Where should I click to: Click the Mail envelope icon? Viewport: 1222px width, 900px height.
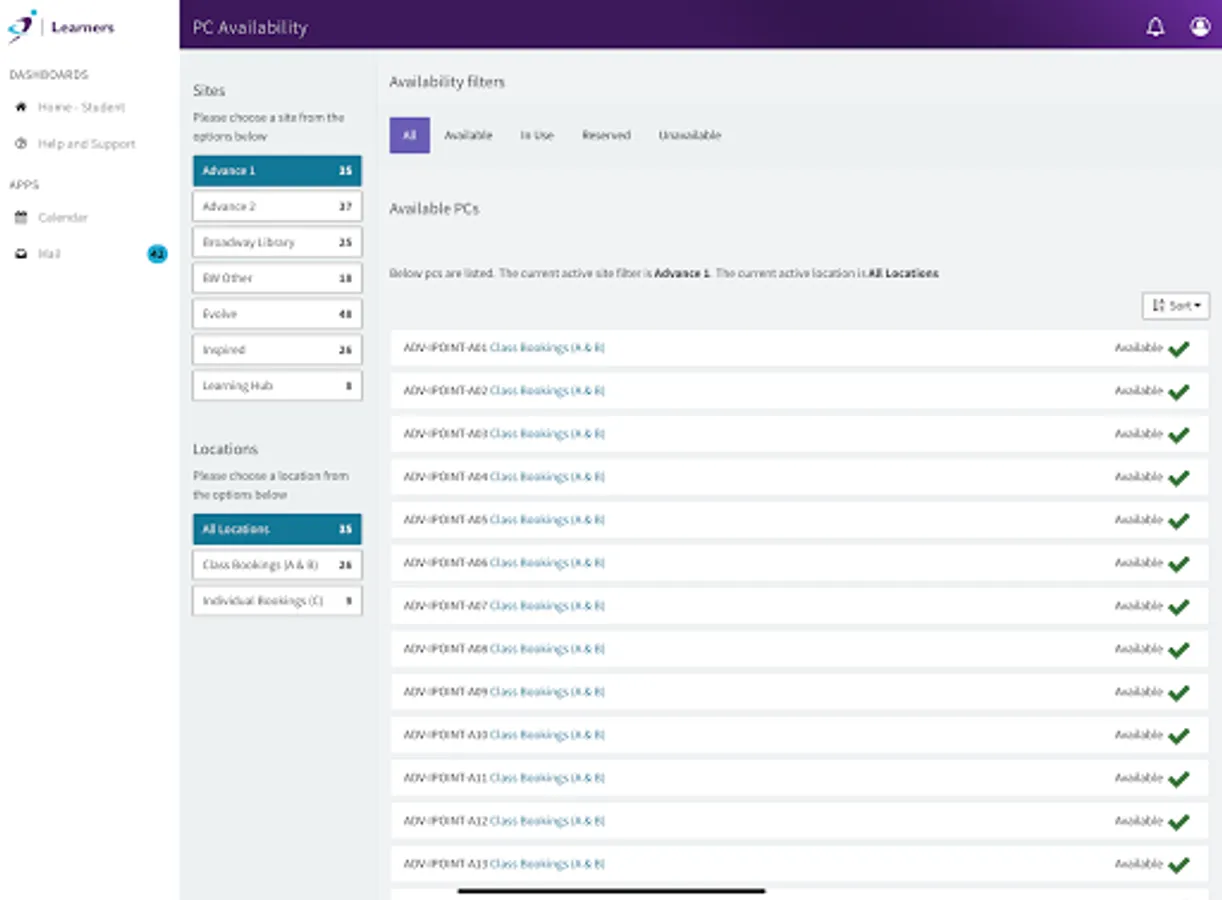(x=20, y=254)
